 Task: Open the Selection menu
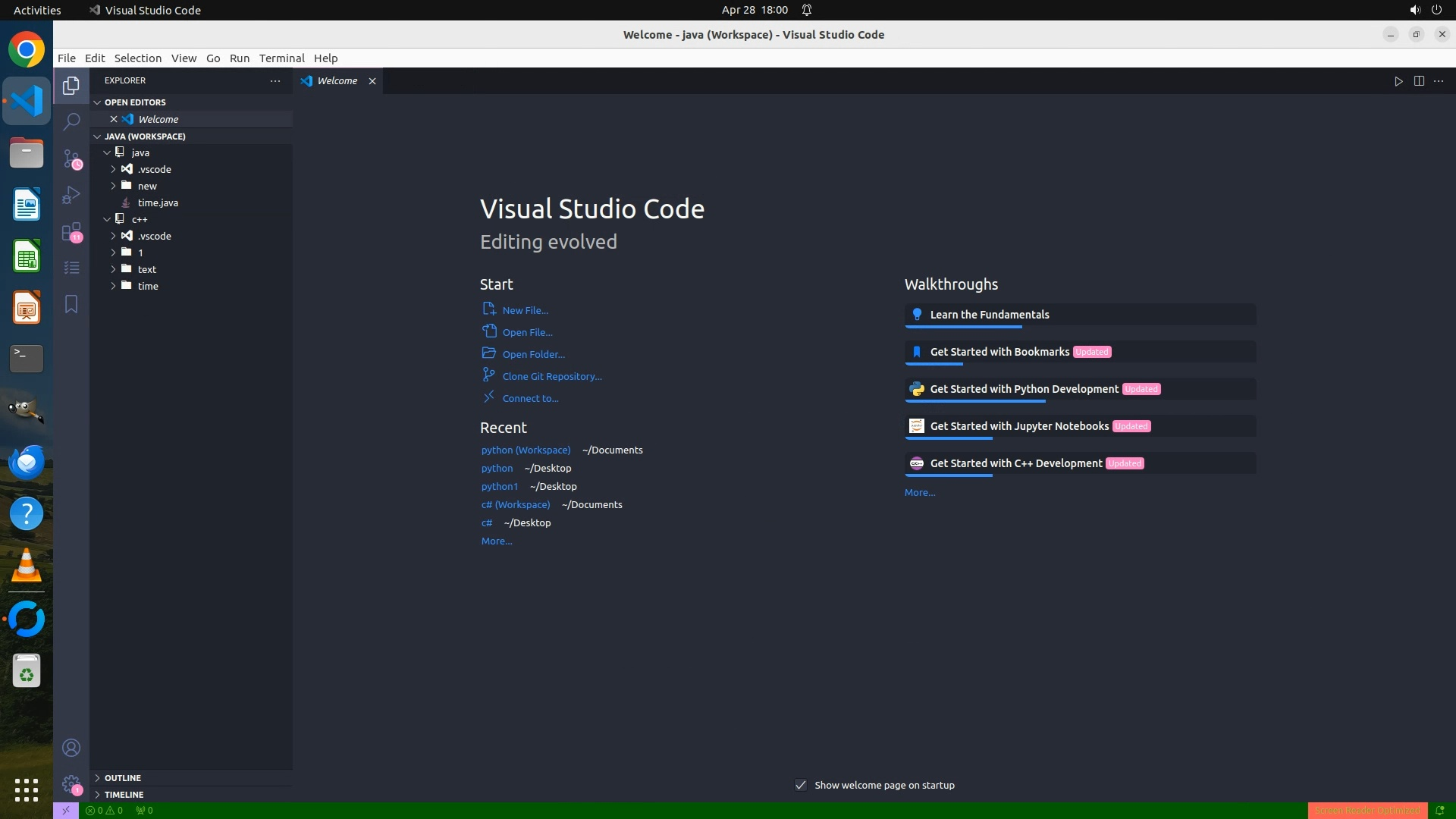pos(137,58)
